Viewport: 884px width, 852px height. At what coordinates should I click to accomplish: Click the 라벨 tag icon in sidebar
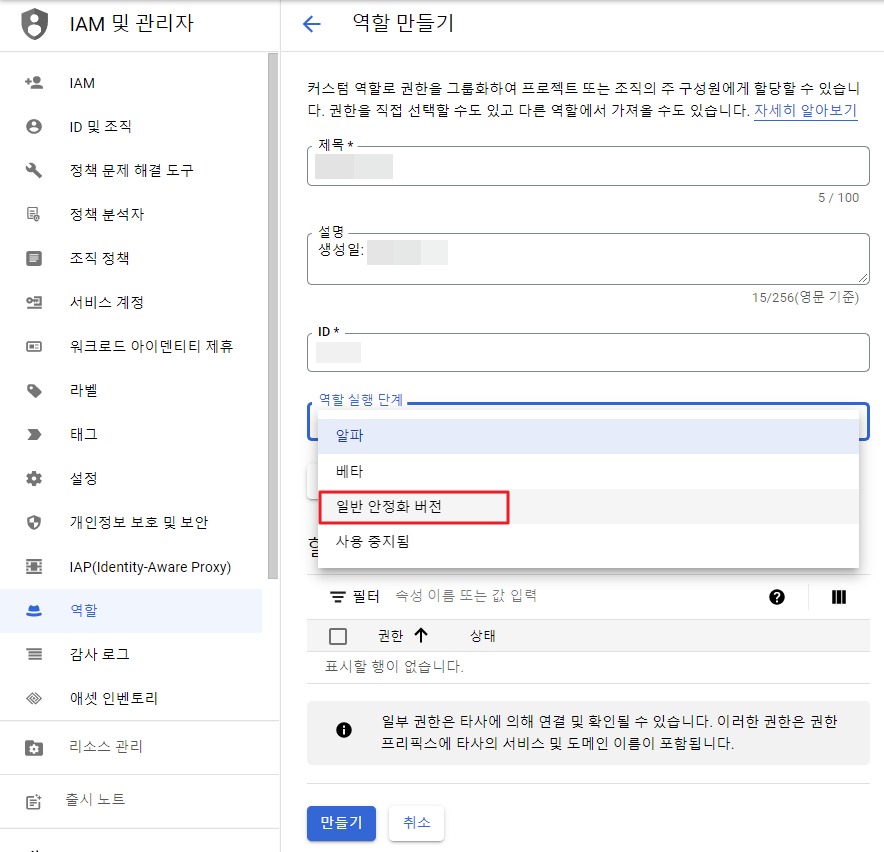[x=34, y=391]
